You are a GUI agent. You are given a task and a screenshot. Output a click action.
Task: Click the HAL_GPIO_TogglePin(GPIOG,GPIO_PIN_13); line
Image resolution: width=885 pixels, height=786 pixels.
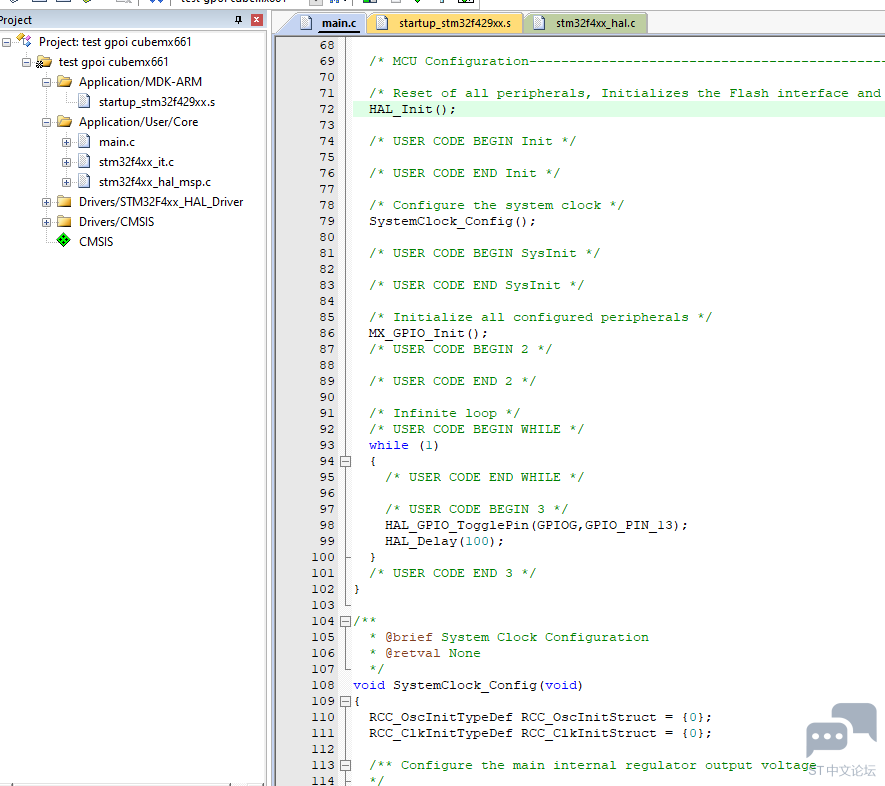pos(536,525)
